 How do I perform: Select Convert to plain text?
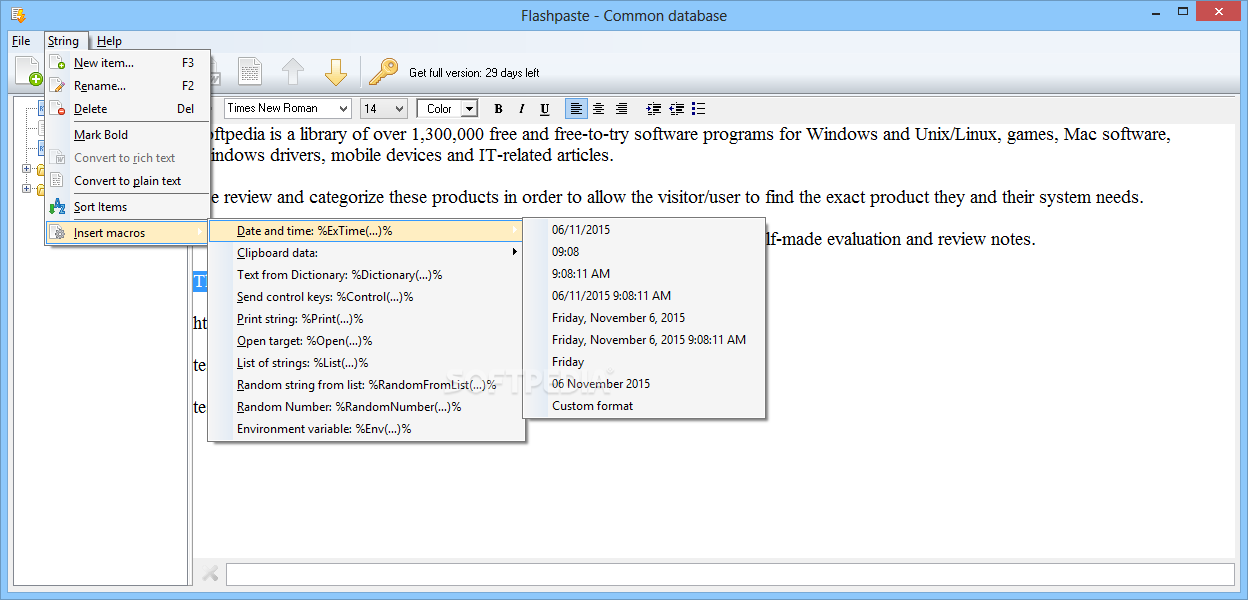[x=128, y=181]
